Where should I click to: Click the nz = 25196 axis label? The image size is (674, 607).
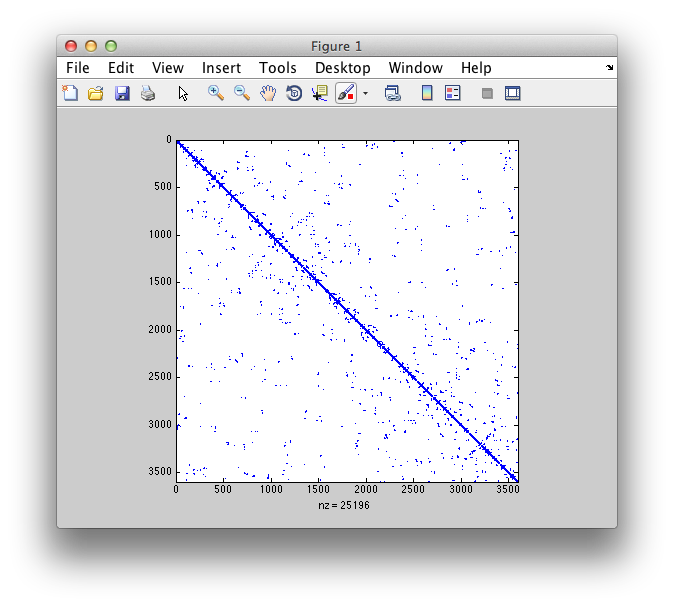tap(346, 505)
